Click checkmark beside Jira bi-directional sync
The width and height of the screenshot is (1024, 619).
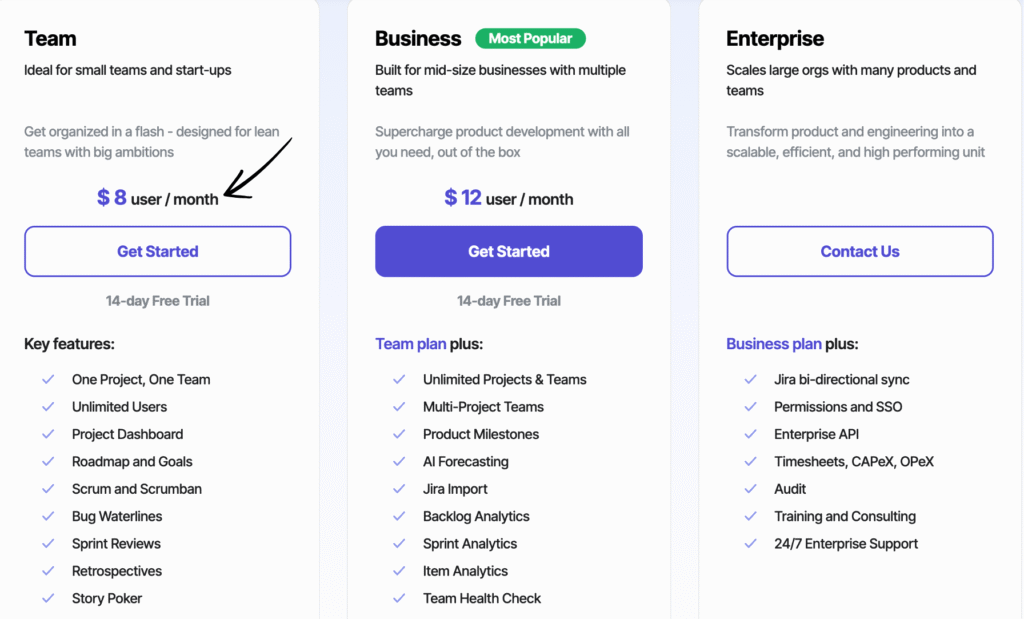click(750, 380)
